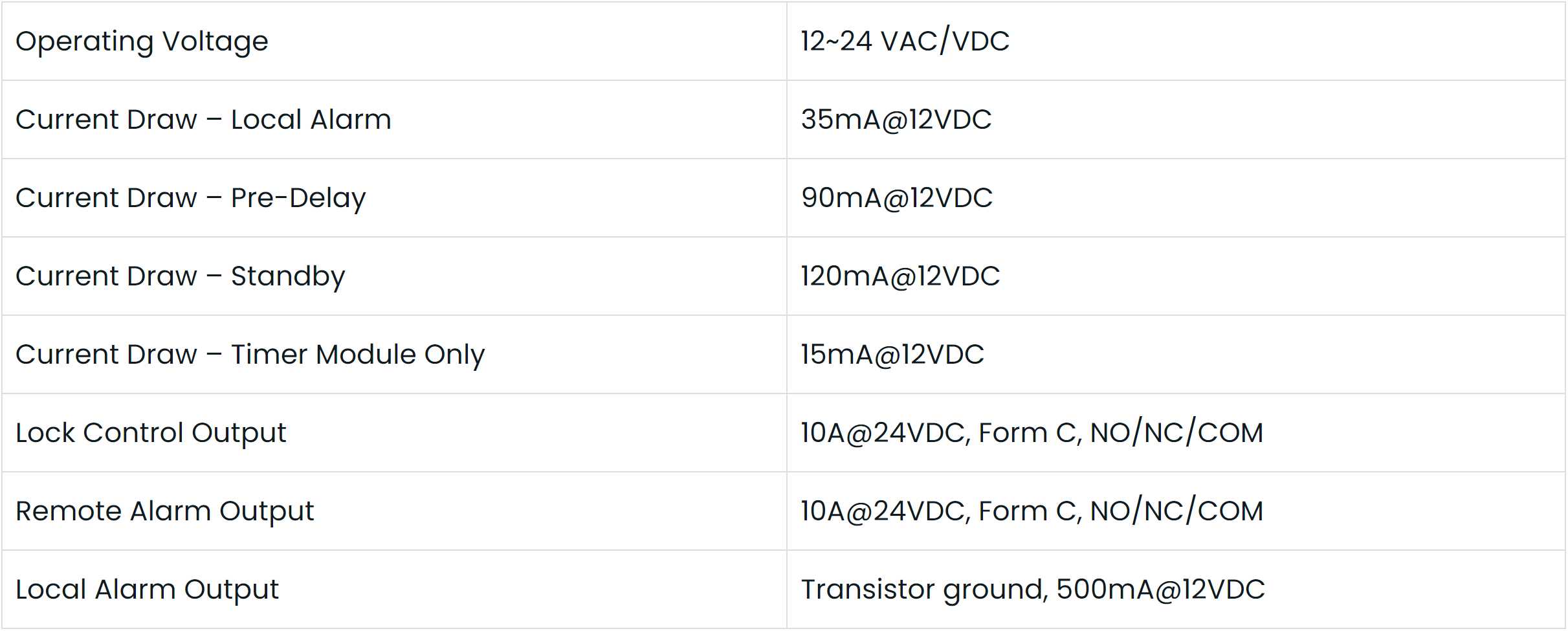Select the 12~24 VAC/VDC value
This screenshot has height=631, width=1568.
pos(905,41)
